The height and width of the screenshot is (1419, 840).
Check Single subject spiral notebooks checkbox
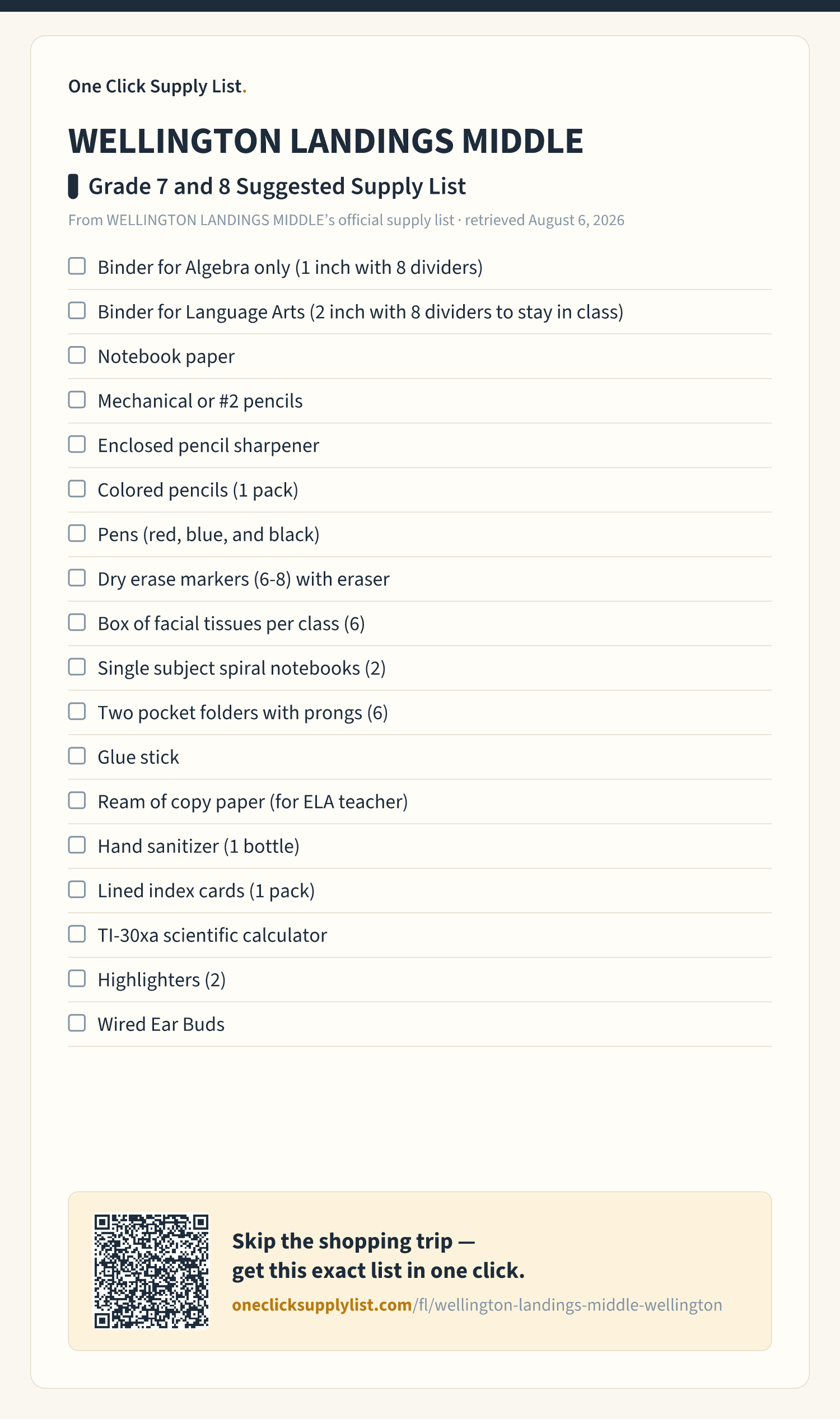77,667
